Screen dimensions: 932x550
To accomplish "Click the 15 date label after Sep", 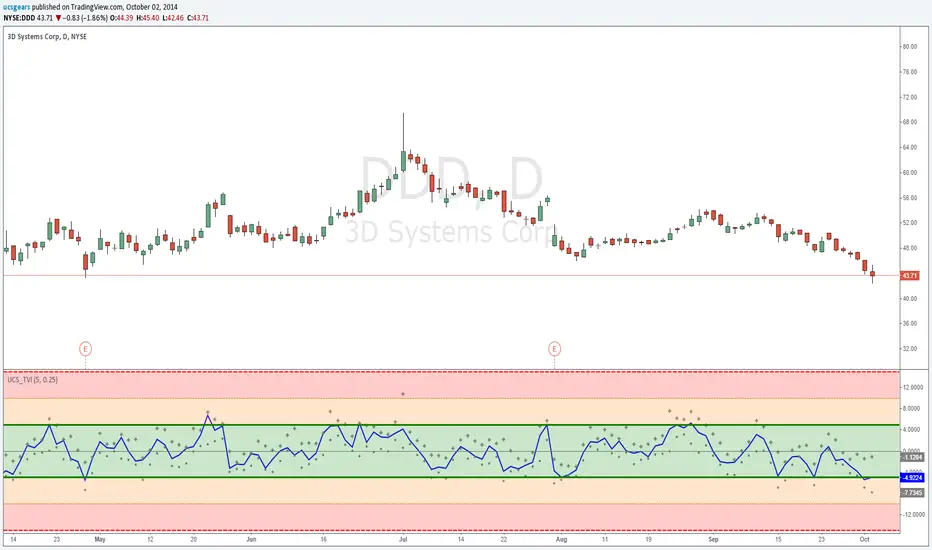I will [x=778, y=539].
